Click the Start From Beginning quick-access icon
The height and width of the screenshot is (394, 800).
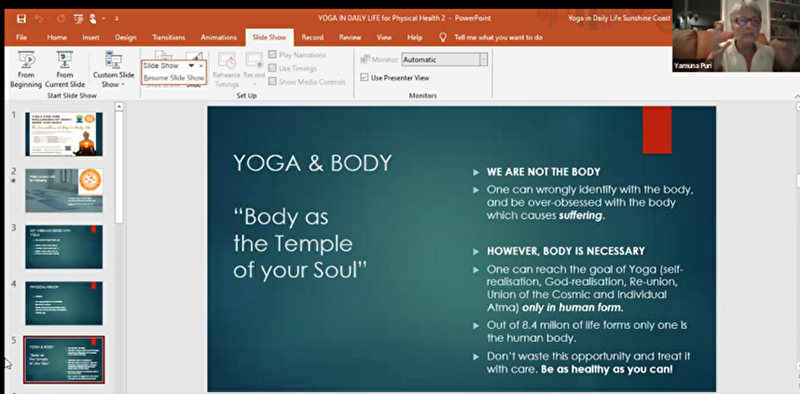(78, 19)
